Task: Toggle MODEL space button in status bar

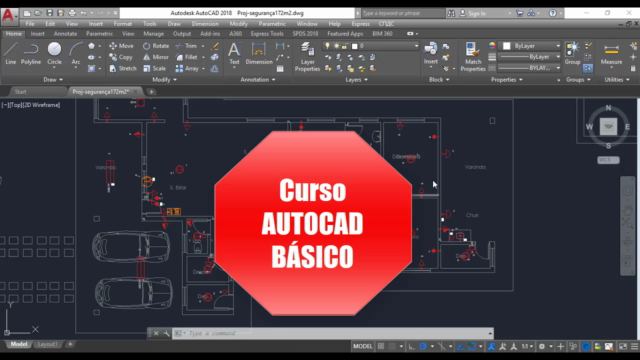Action: (x=363, y=347)
